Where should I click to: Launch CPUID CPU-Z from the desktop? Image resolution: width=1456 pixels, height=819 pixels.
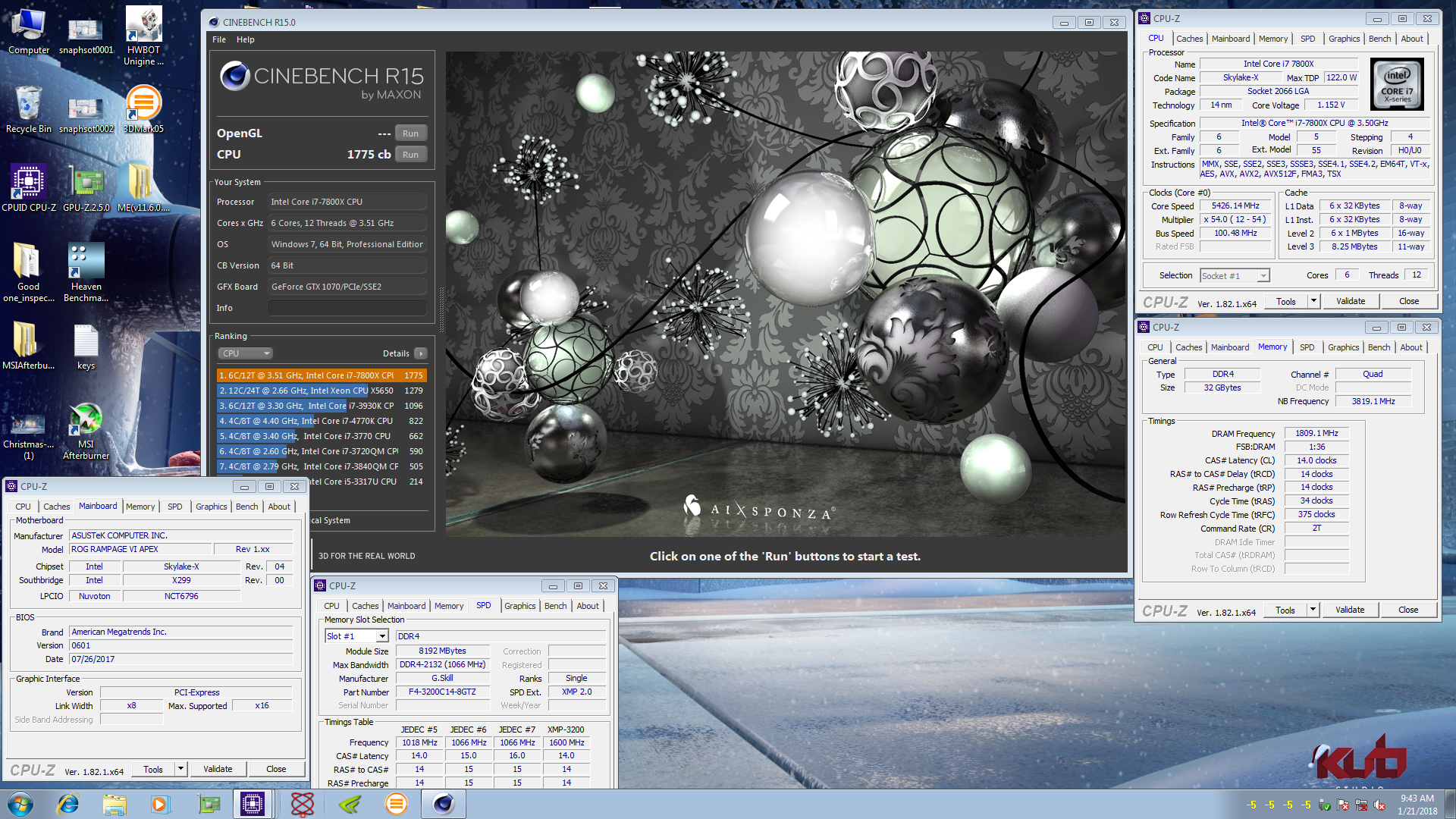(x=29, y=187)
